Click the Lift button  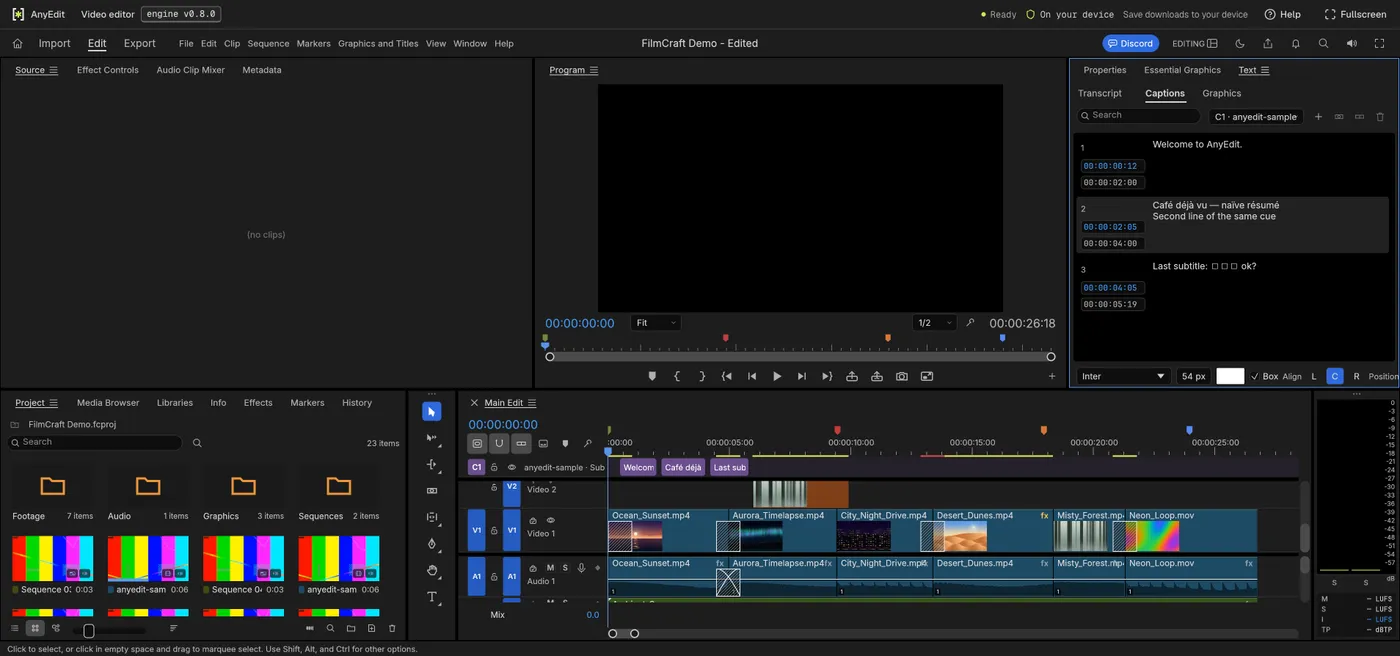click(852, 376)
